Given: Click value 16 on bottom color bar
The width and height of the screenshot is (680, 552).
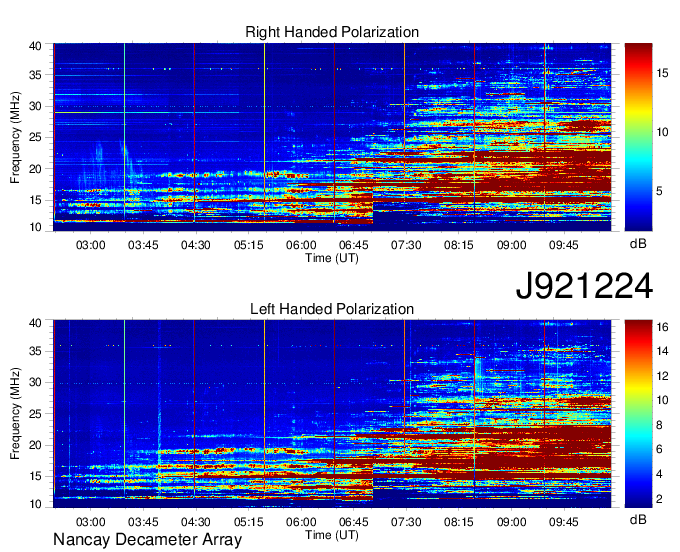Looking at the screenshot, I should pos(662,327).
